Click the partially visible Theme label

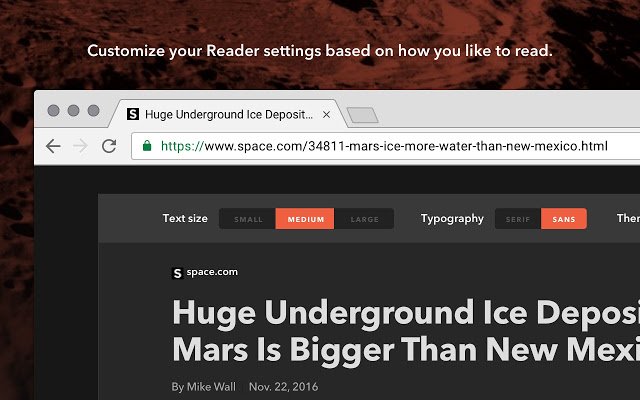pos(628,218)
